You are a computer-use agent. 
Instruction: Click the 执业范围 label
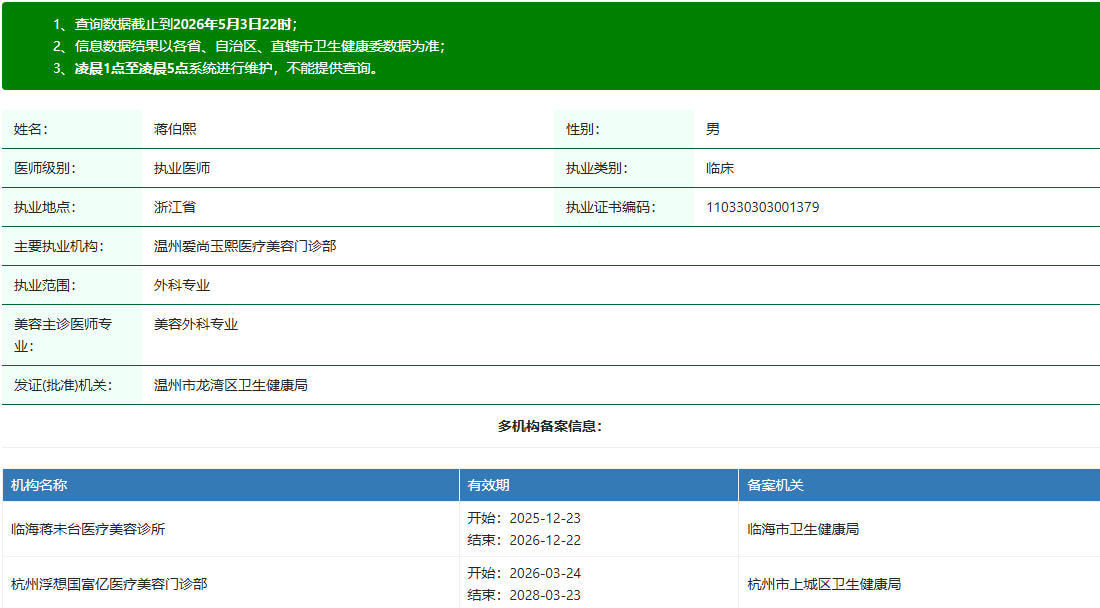(x=45, y=285)
